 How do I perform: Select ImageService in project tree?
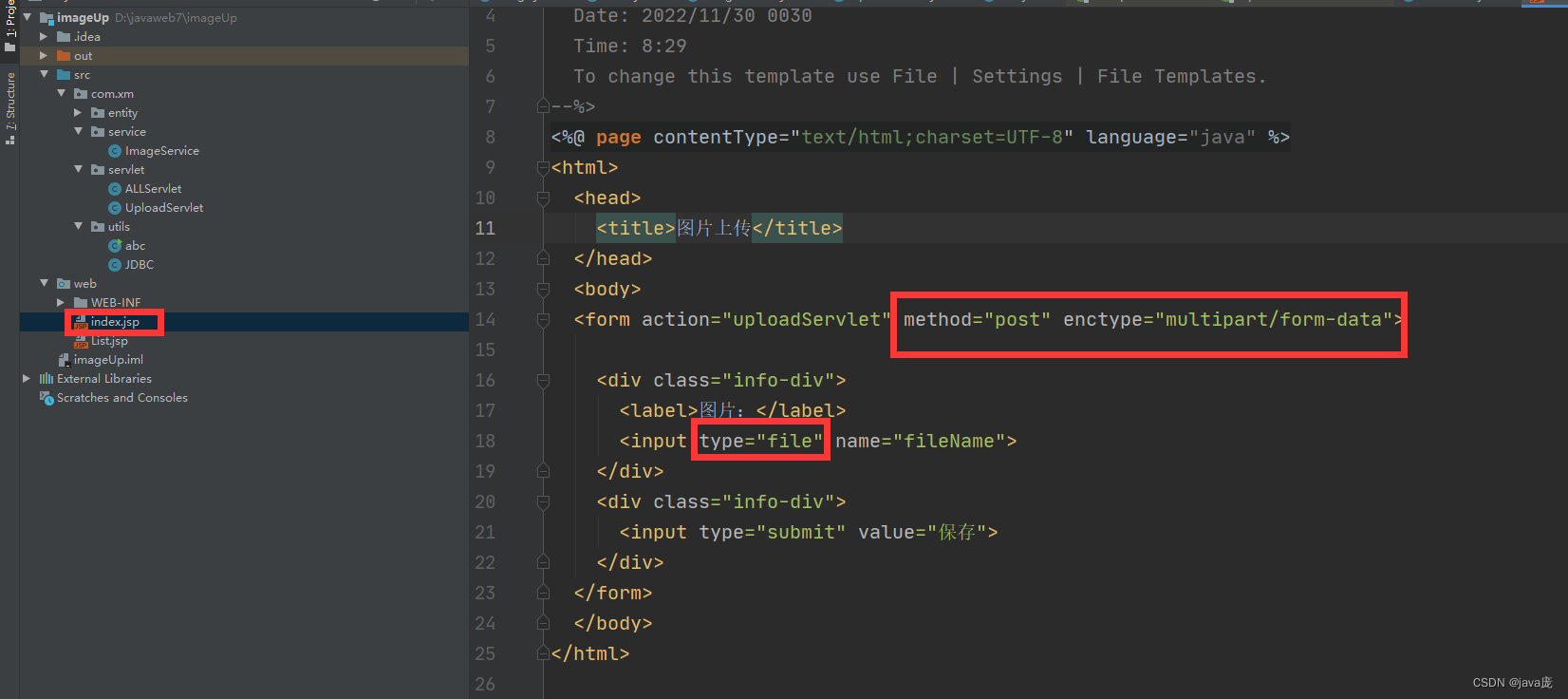(x=162, y=151)
